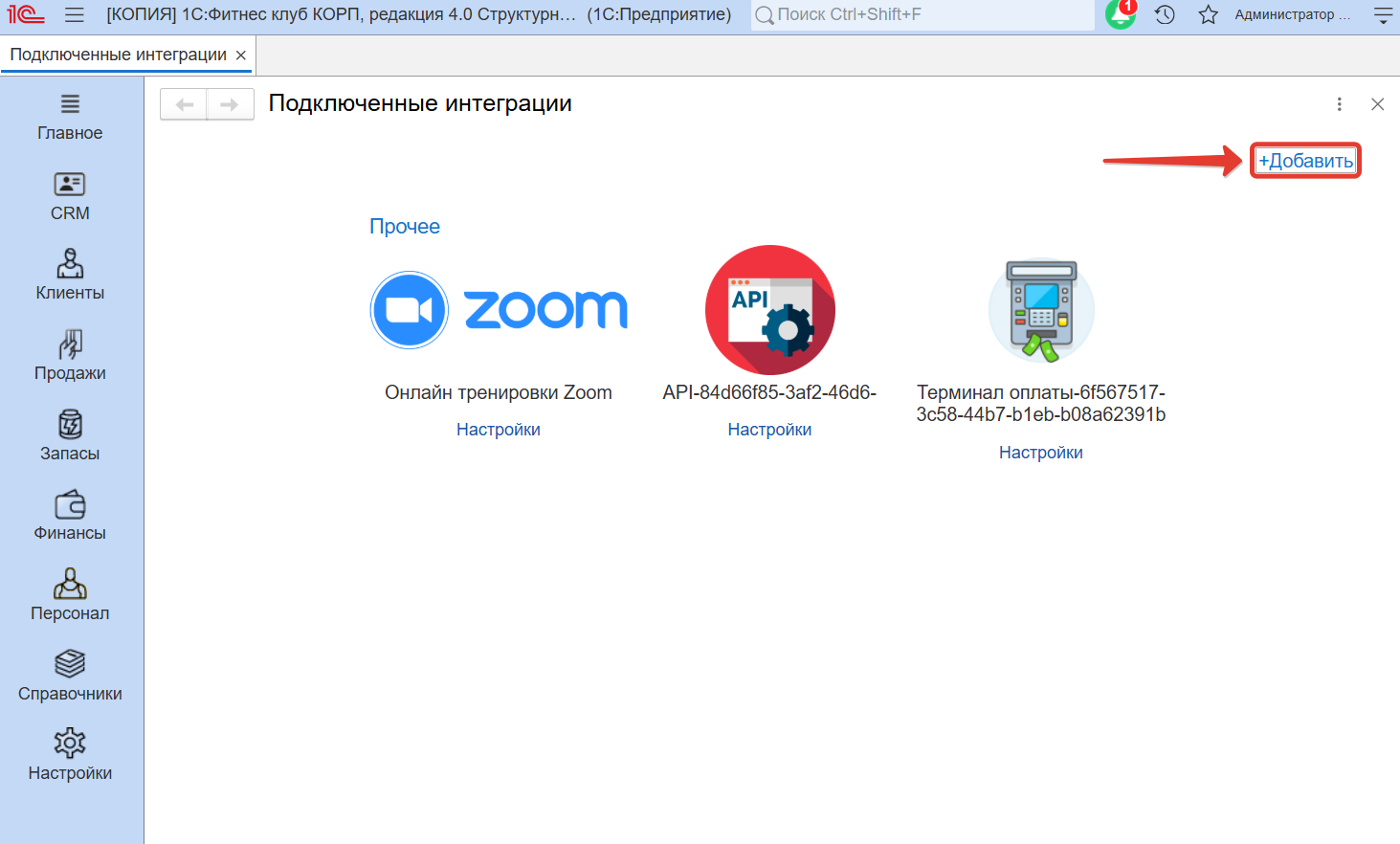The height and width of the screenshot is (844, 1400).
Task: Click the search field Поиск
Action: tap(923, 14)
